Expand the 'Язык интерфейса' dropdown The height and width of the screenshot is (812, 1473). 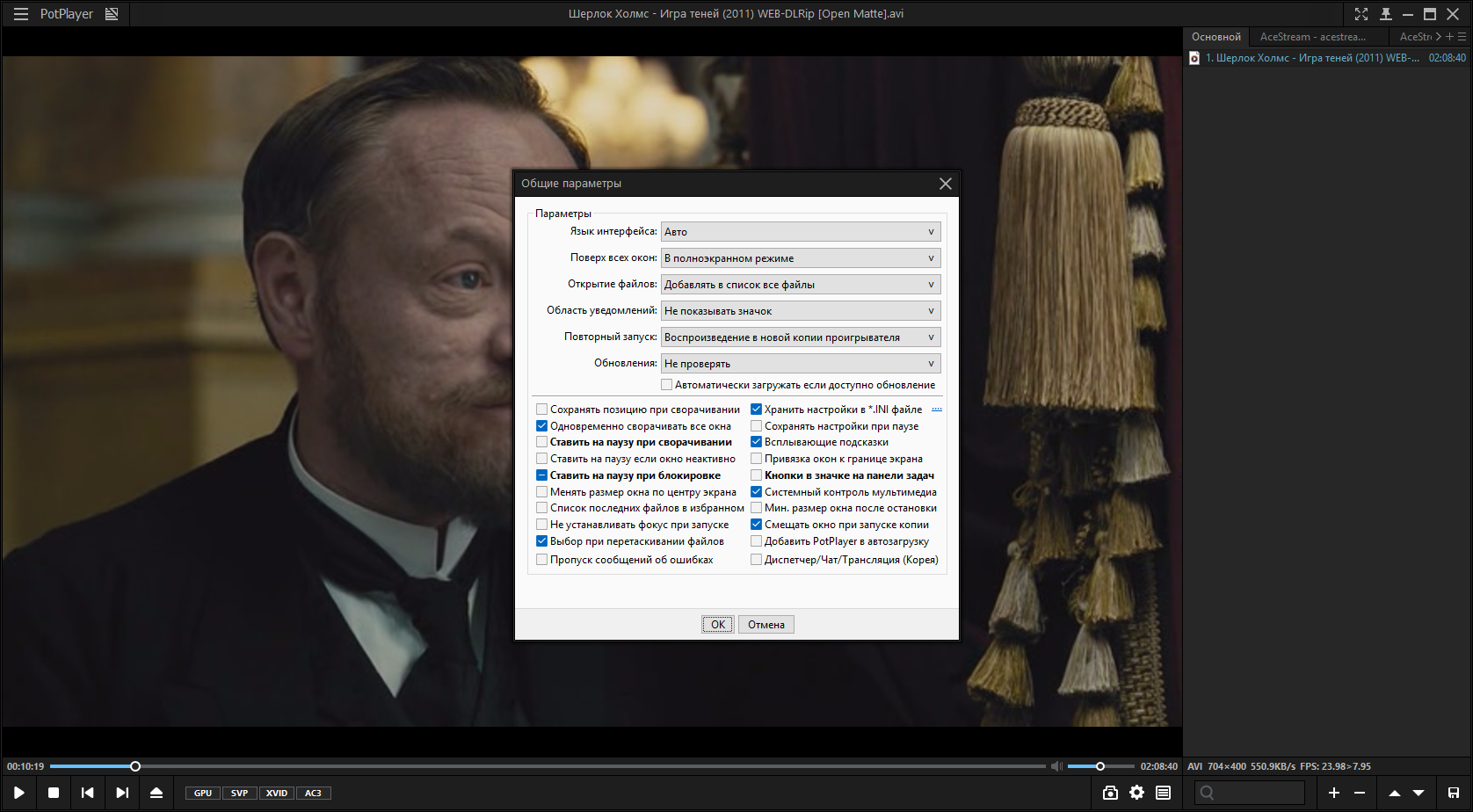(800, 232)
